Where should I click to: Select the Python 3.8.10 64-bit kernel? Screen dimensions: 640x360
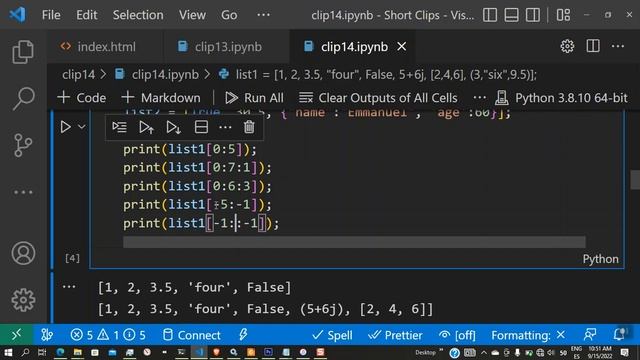click(561, 98)
